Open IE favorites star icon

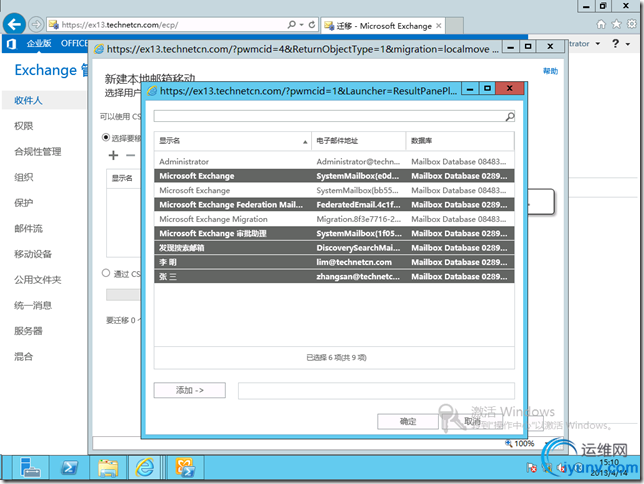[x=616, y=24]
